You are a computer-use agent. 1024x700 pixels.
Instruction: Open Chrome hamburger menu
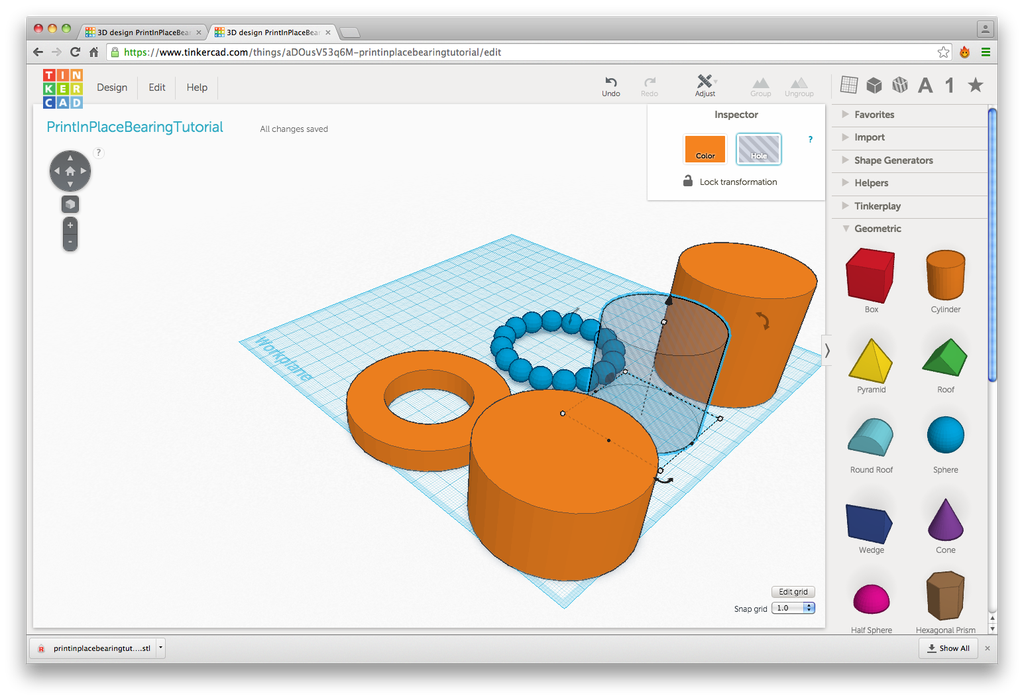click(x=985, y=52)
